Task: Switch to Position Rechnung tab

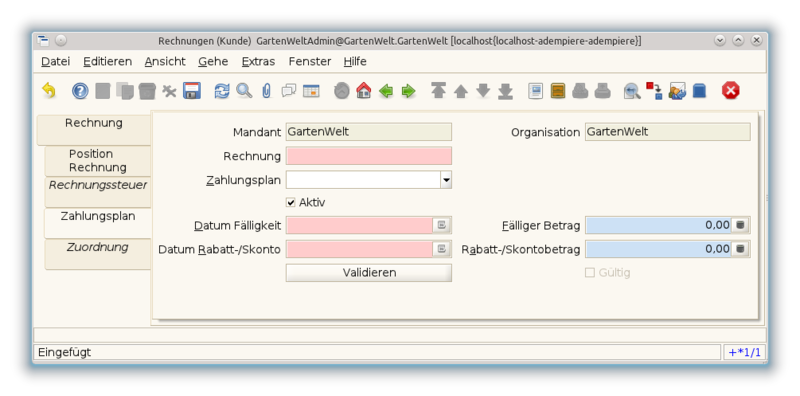Action: (x=98, y=161)
